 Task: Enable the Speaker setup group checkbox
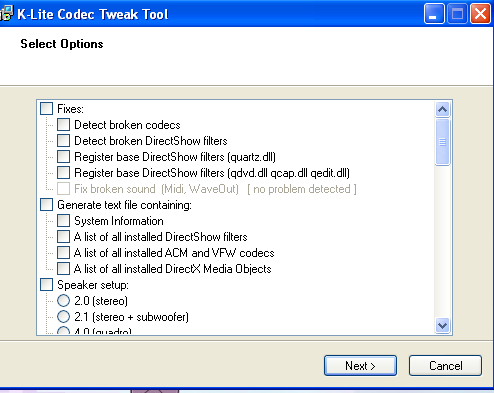click(46, 285)
